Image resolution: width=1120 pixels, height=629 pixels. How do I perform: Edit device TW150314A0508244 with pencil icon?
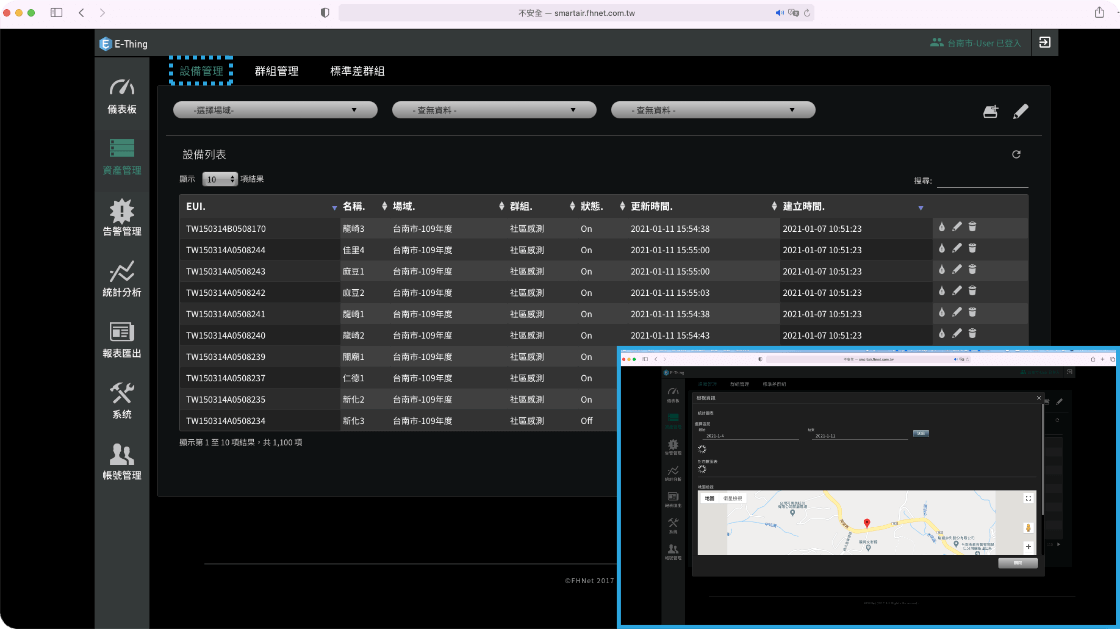pyautogui.click(x=956, y=248)
